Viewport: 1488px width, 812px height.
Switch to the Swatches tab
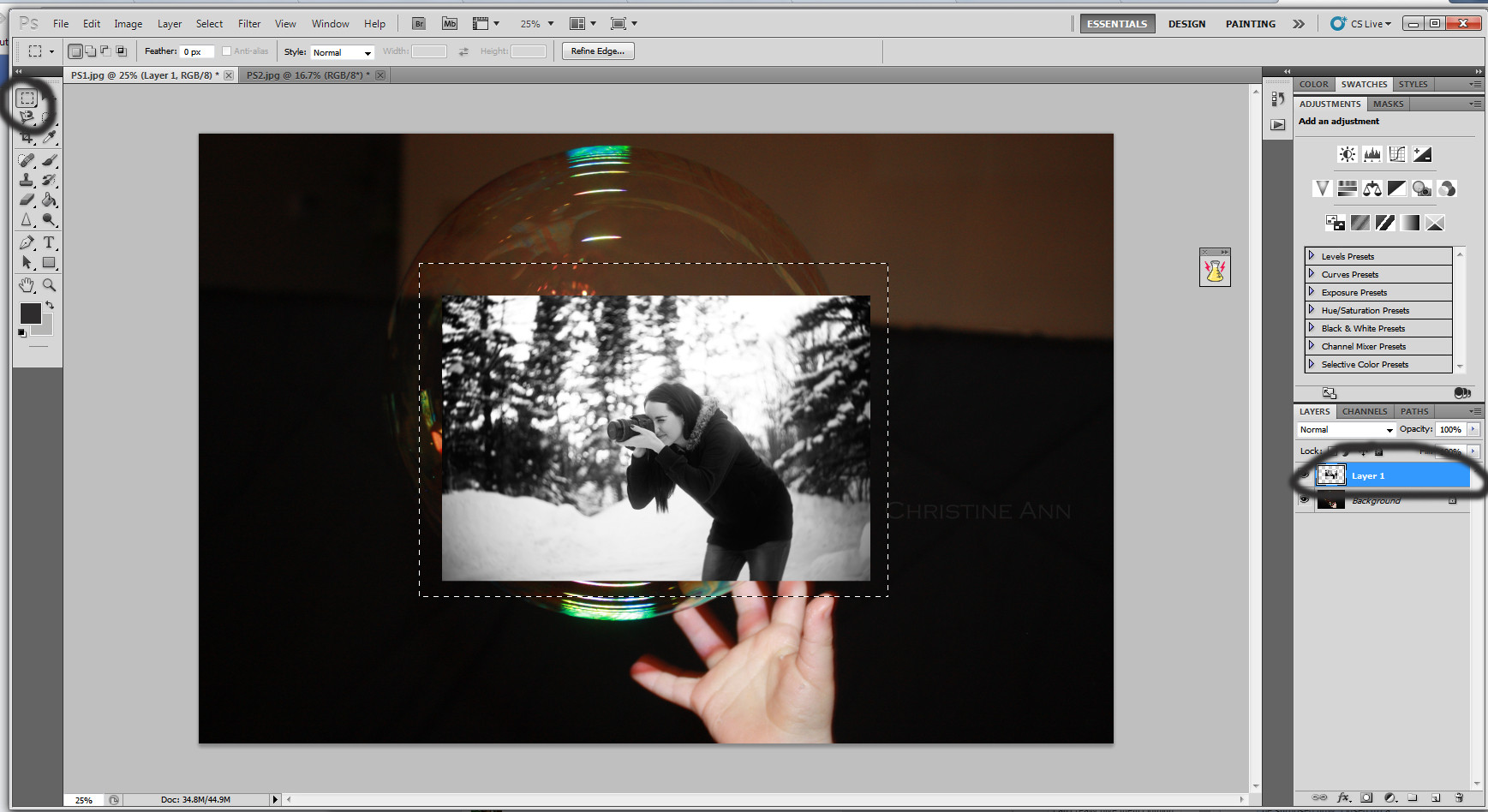(x=1364, y=84)
